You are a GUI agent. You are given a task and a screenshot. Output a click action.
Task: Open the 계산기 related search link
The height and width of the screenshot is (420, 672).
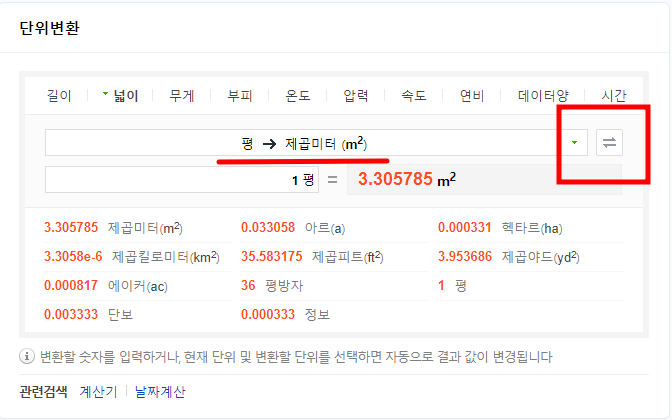click(98, 391)
